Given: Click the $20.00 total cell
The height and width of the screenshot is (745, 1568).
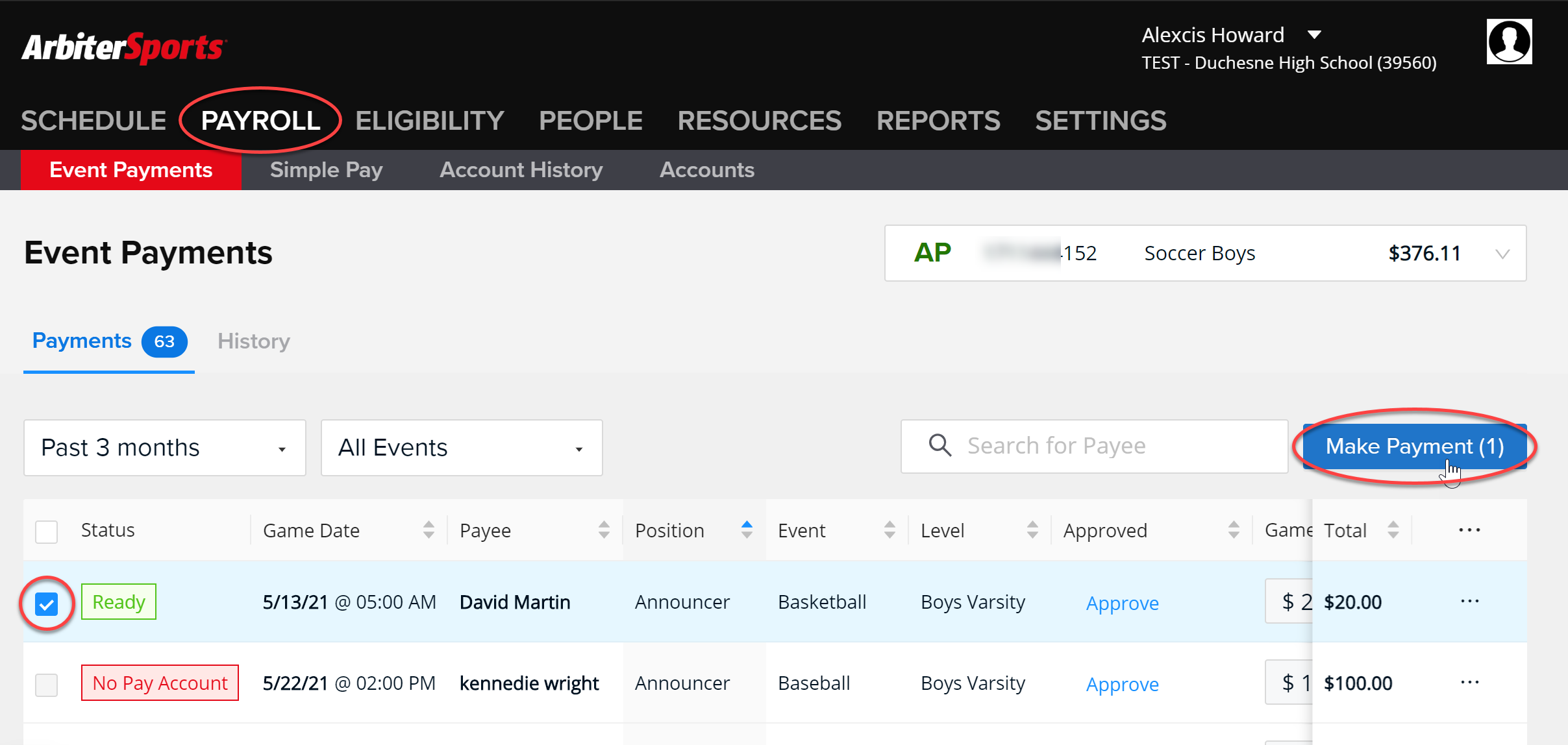Looking at the screenshot, I should (x=1352, y=602).
